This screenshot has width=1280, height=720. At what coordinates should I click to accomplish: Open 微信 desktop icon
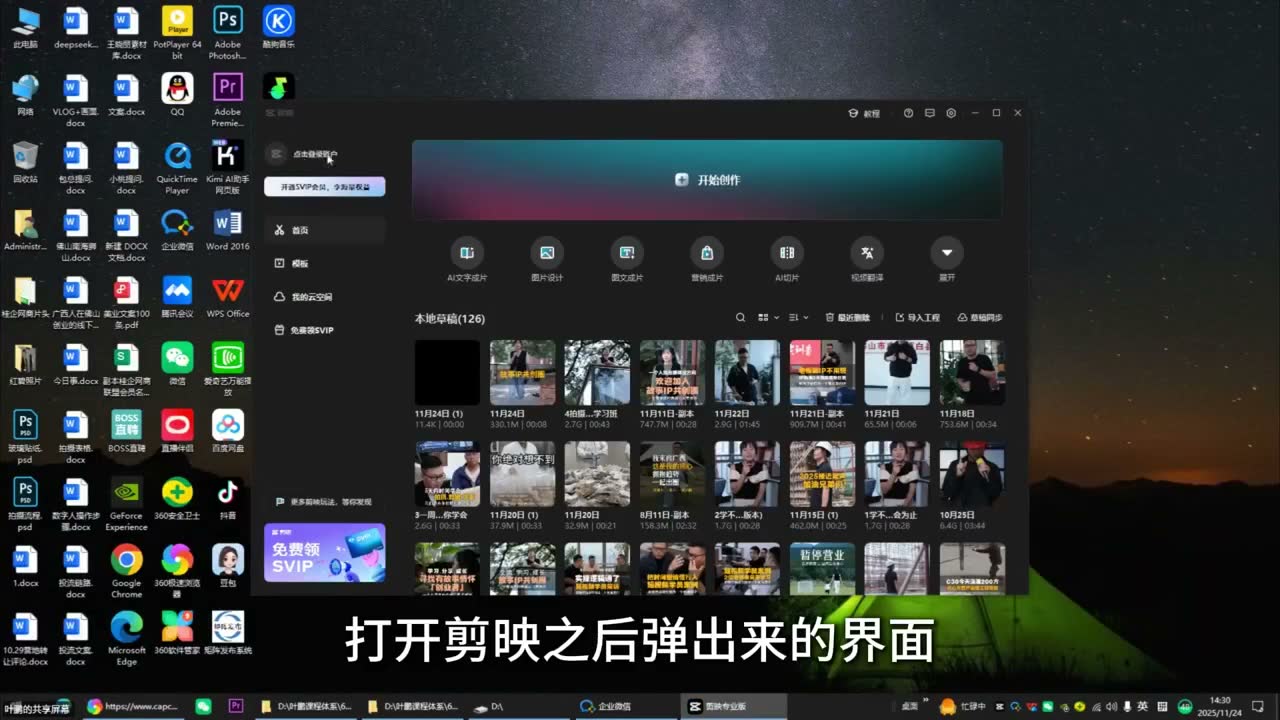[177, 364]
